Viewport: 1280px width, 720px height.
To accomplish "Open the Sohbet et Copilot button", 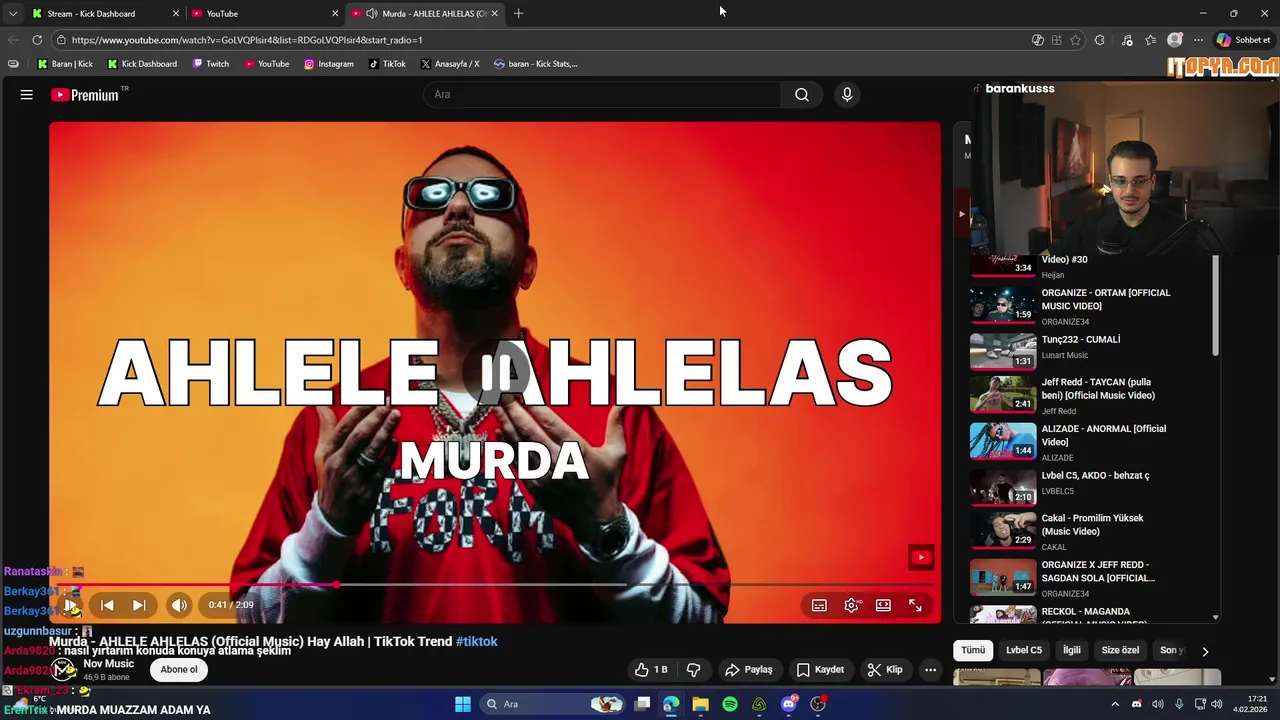I will [1244, 40].
